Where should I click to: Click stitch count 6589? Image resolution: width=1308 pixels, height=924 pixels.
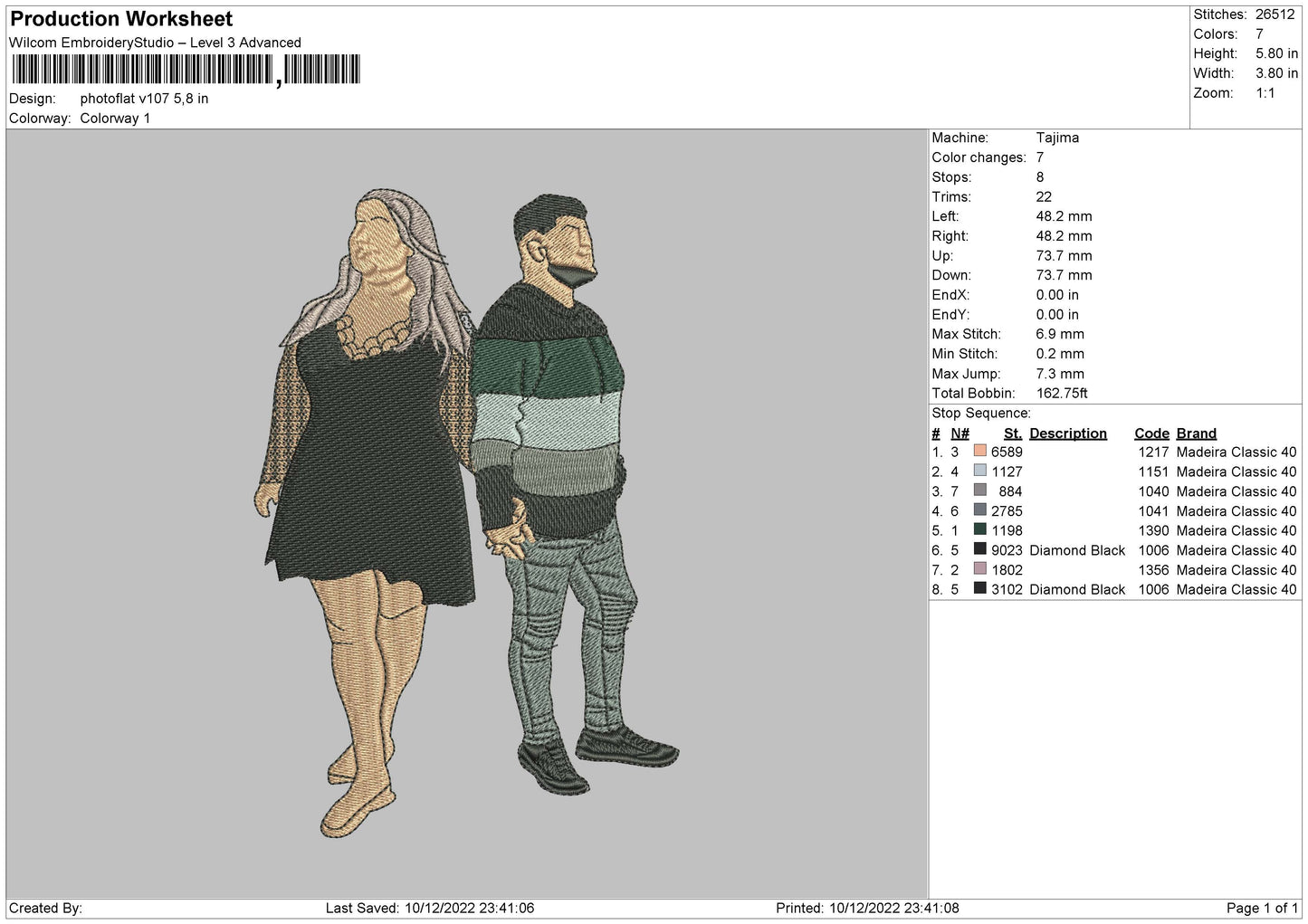(1007, 452)
